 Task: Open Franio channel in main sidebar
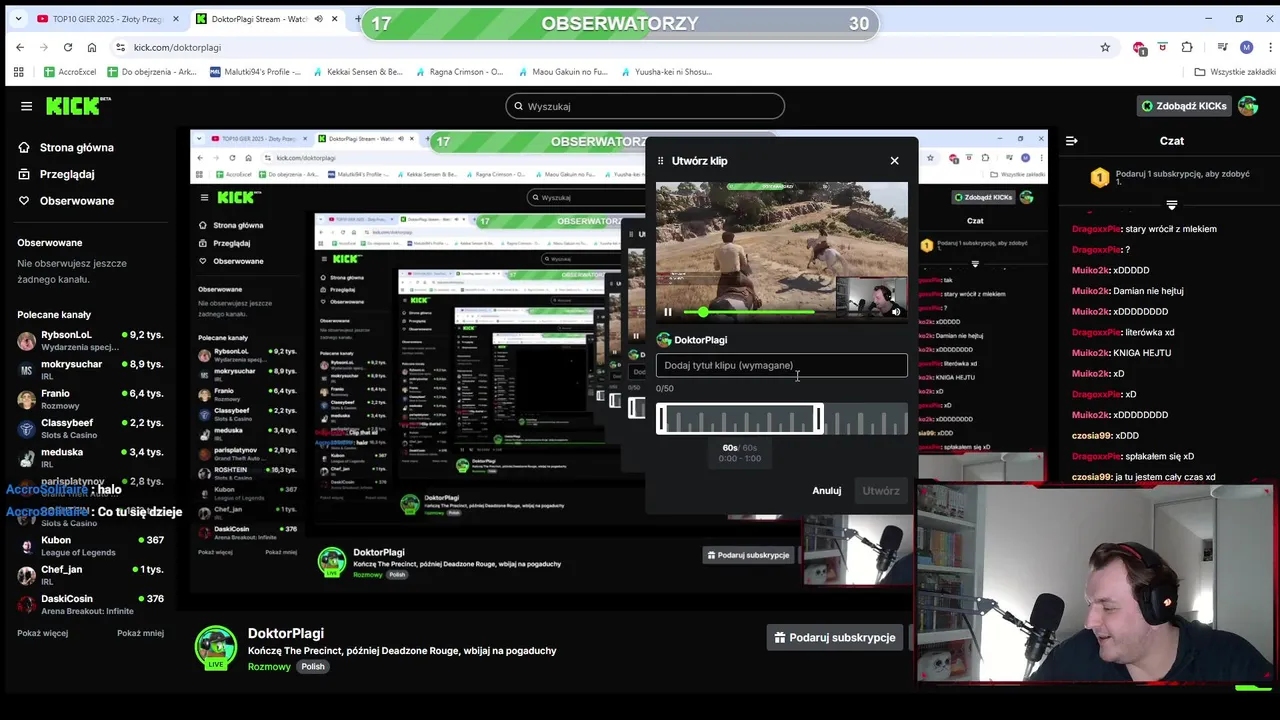[90, 400]
